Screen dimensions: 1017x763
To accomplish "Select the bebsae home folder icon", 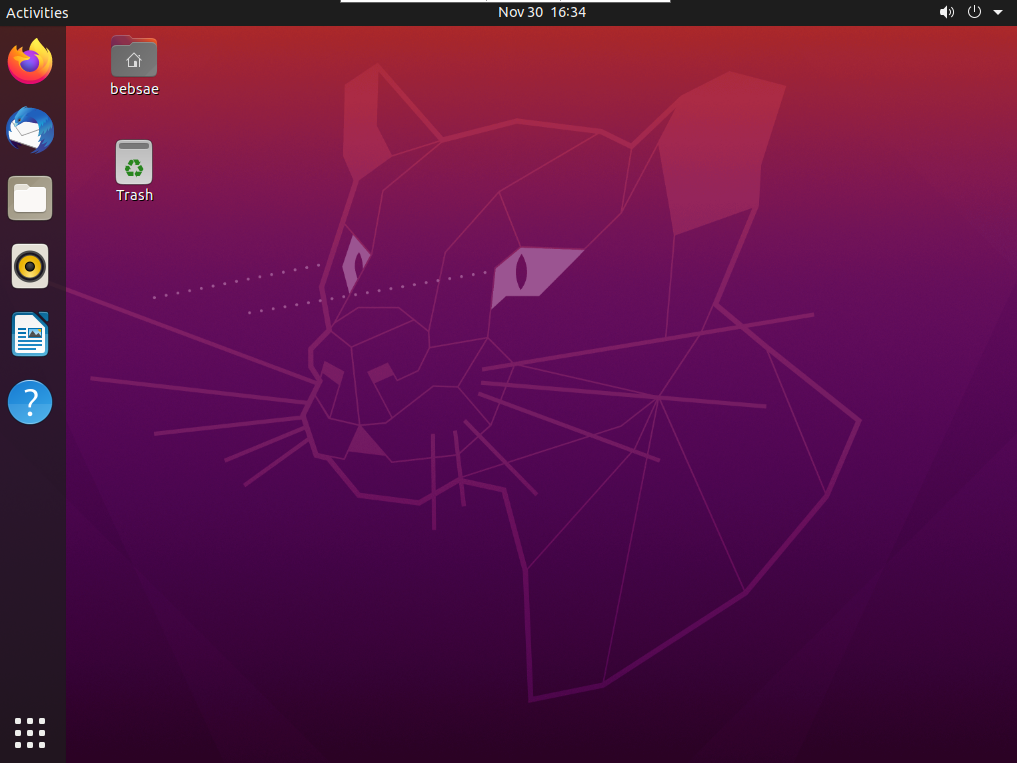I will [134, 56].
